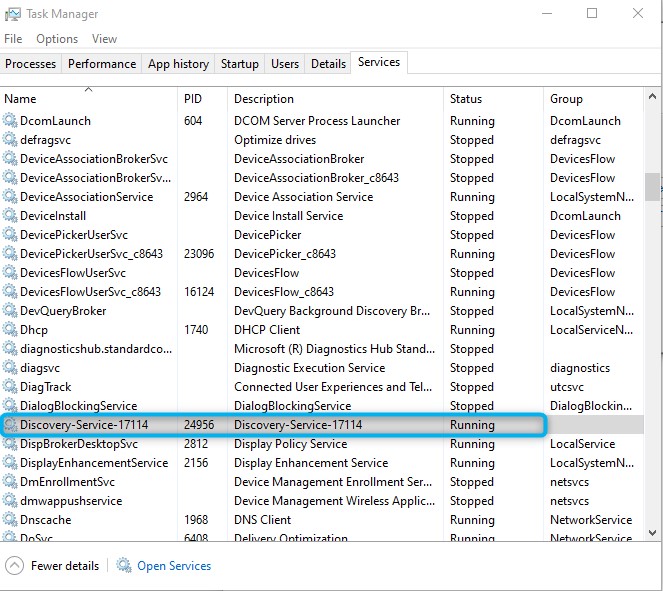Sort services by Name column header
The width and height of the screenshot is (663, 591).
click(x=88, y=98)
